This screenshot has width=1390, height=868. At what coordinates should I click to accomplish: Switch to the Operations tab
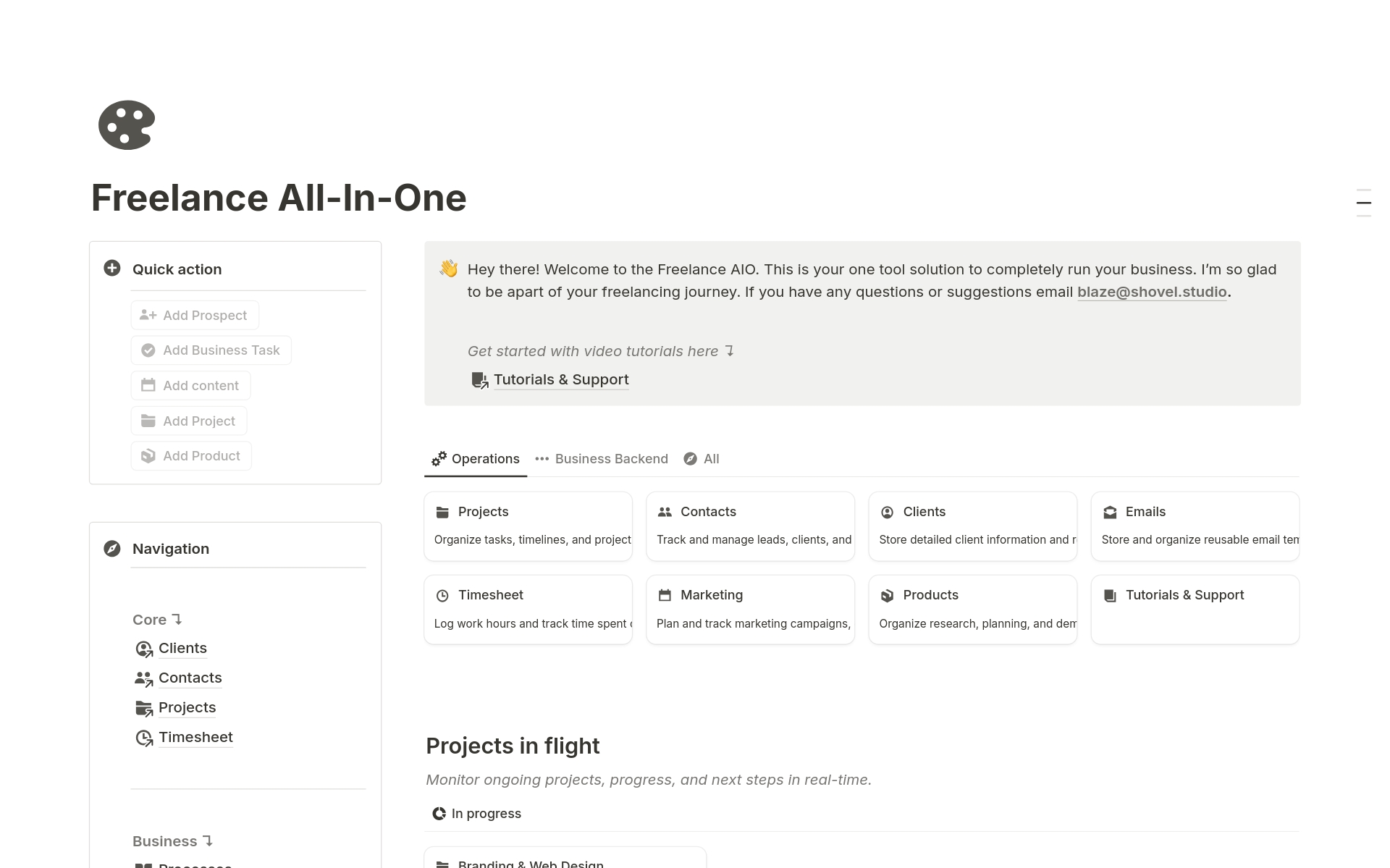tap(476, 459)
